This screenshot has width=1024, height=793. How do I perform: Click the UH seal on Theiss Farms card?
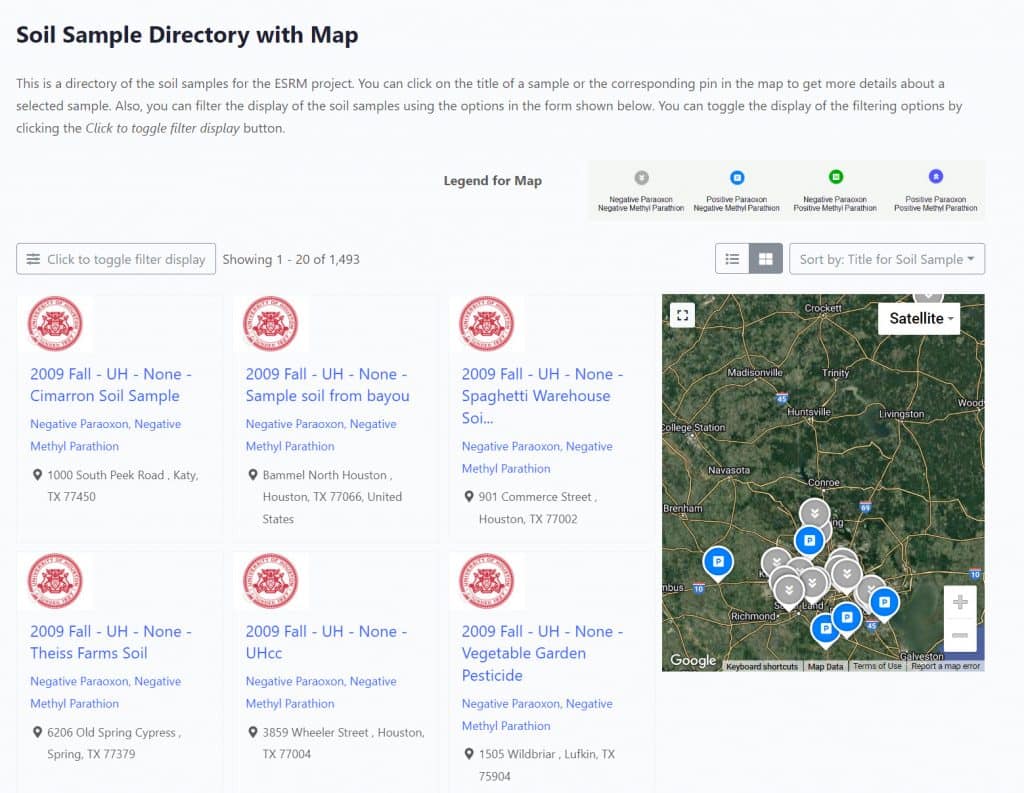(56, 581)
